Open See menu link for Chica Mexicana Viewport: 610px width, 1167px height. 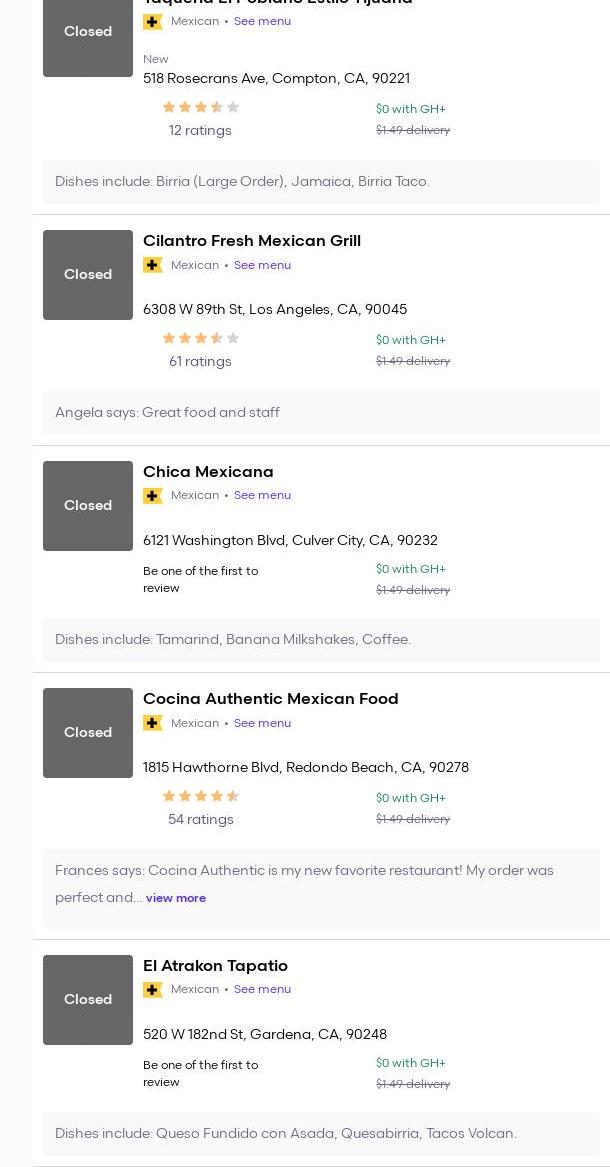262,496
